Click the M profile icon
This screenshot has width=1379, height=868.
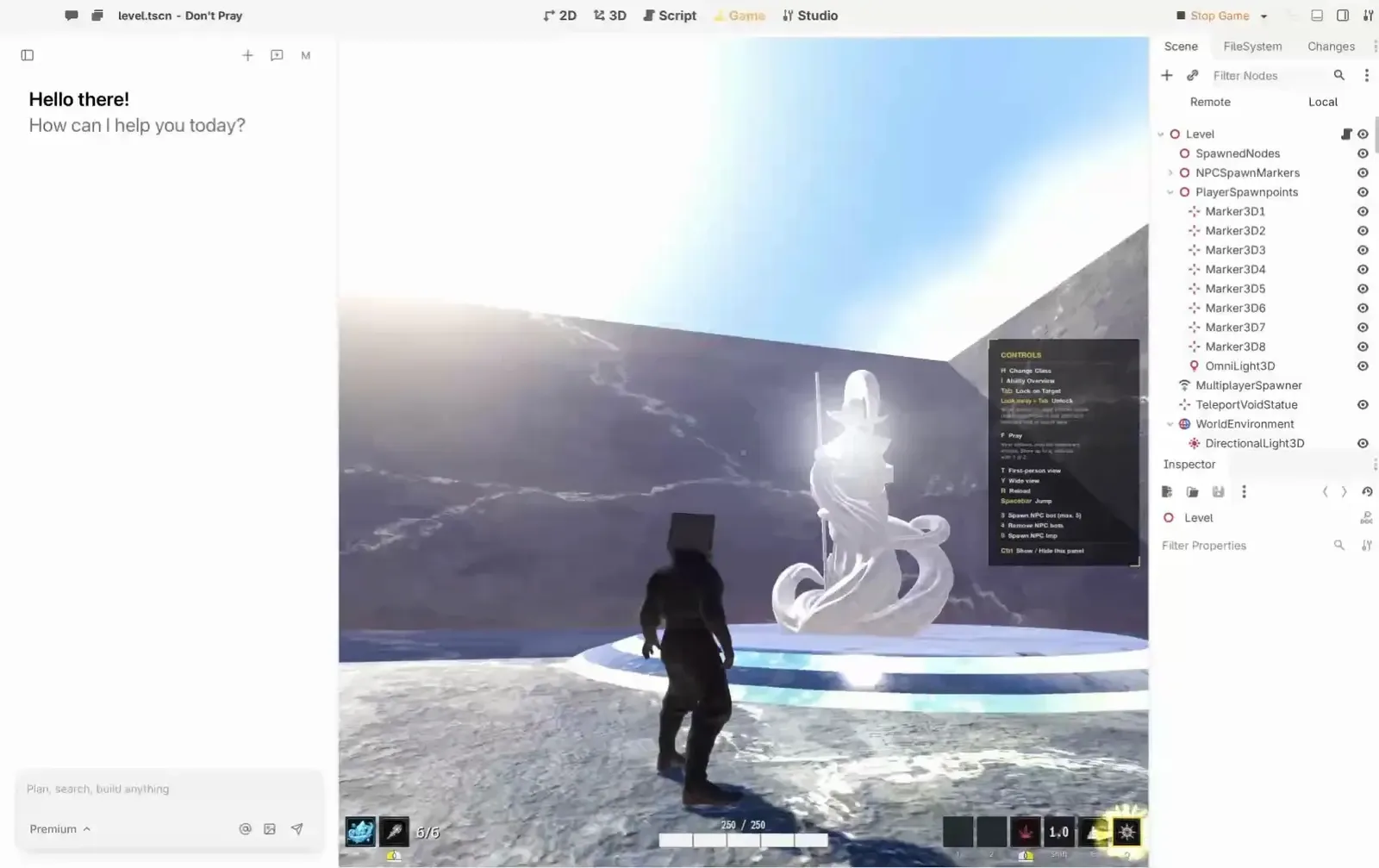pyautogui.click(x=305, y=55)
